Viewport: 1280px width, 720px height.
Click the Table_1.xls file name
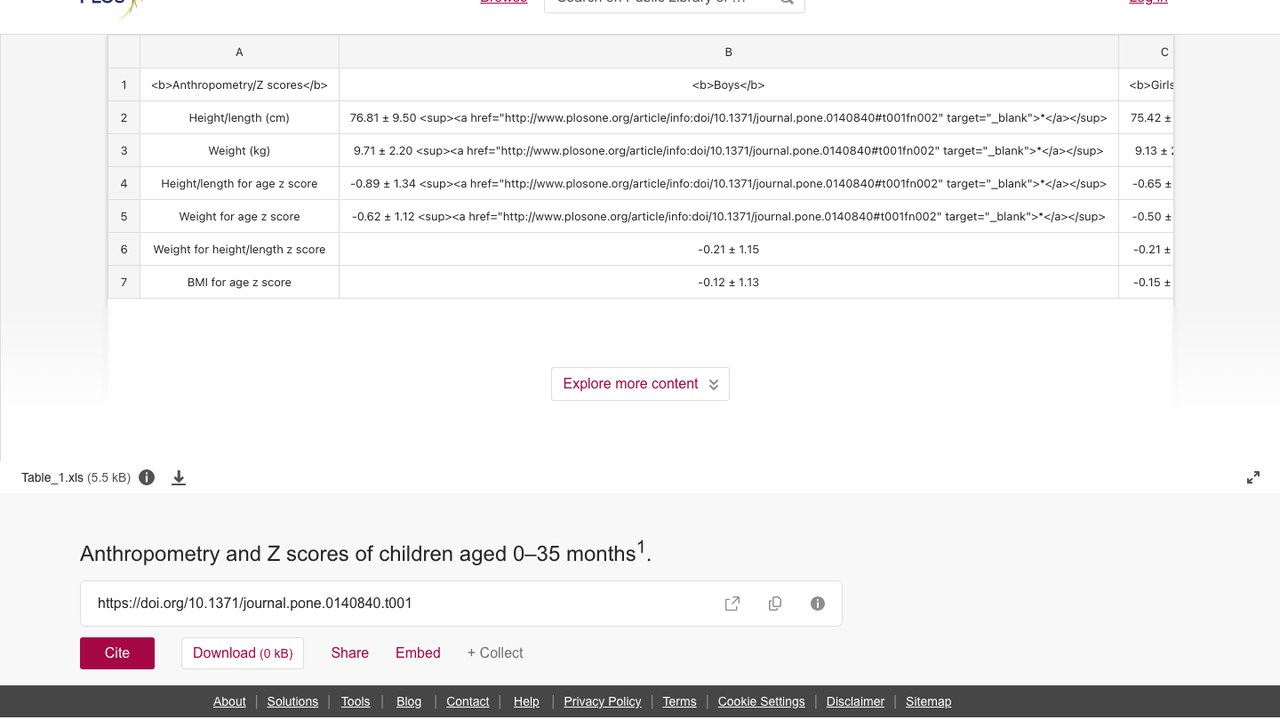click(x=52, y=478)
